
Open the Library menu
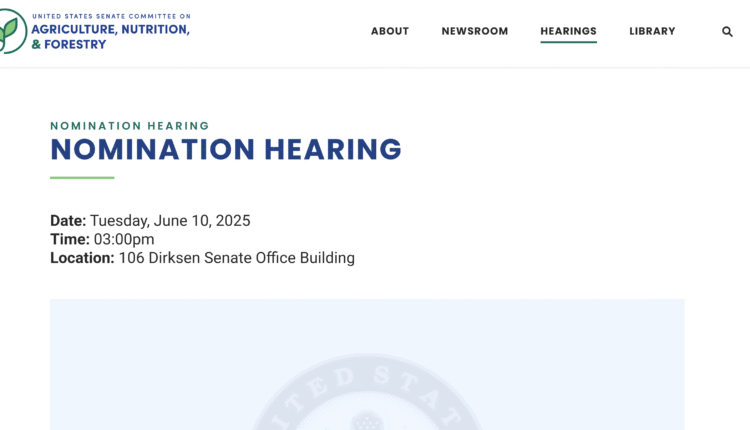652,31
